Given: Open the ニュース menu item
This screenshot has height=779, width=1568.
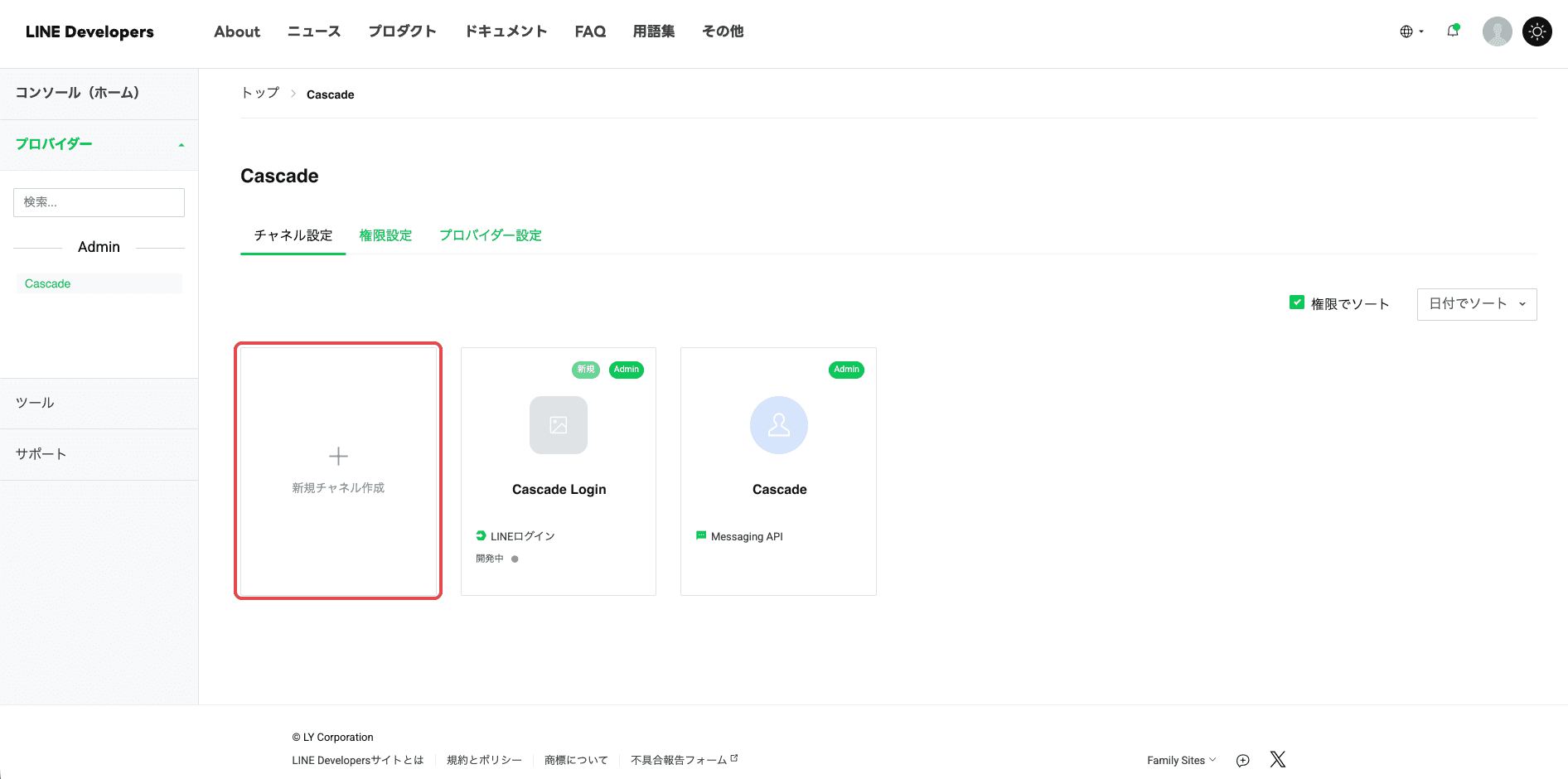Looking at the screenshot, I should click(x=314, y=31).
